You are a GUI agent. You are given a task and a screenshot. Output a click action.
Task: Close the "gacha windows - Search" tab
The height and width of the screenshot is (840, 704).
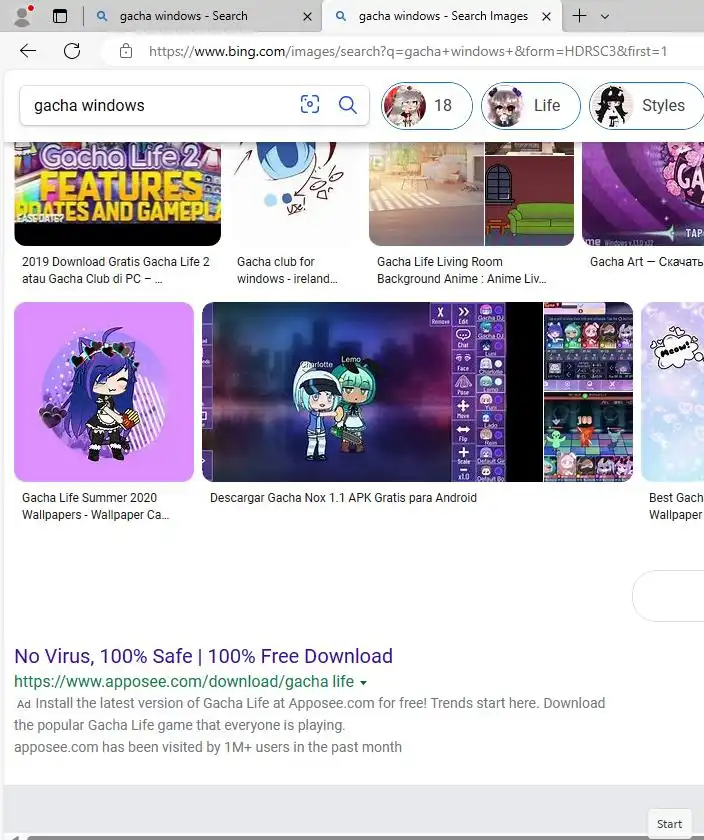(x=308, y=17)
